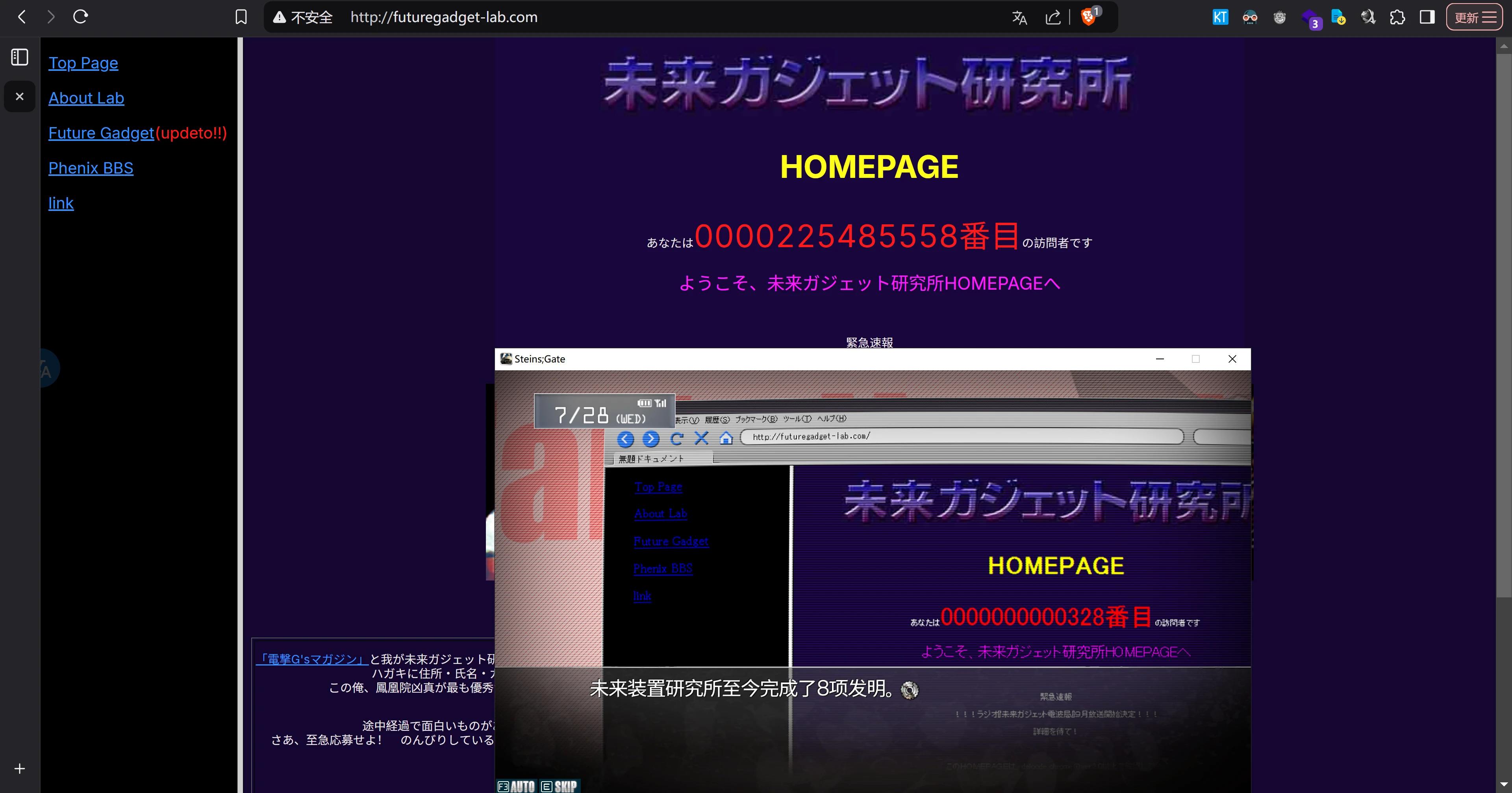The height and width of the screenshot is (793, 1512).
Task: Close the tab with the X button
Action: tap(19, 96)
